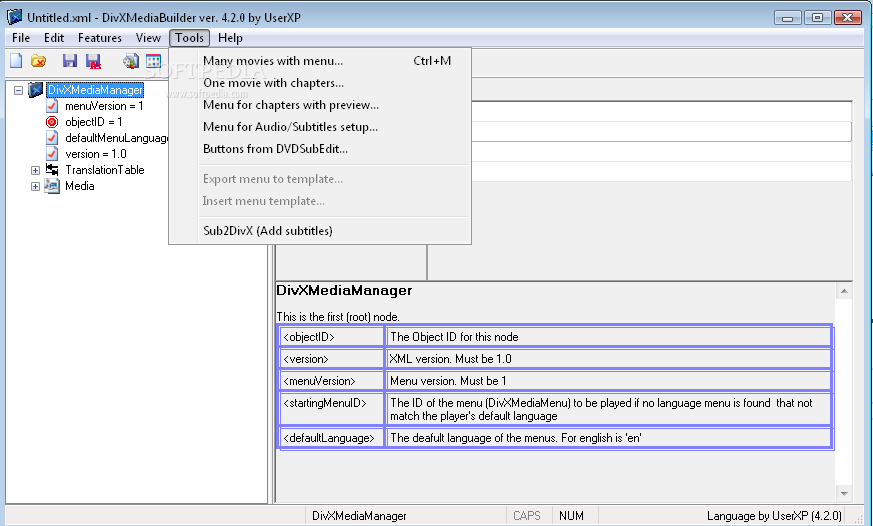Click the folder icon with red X
Screen dimensions: 873x526
click(38, 61)
